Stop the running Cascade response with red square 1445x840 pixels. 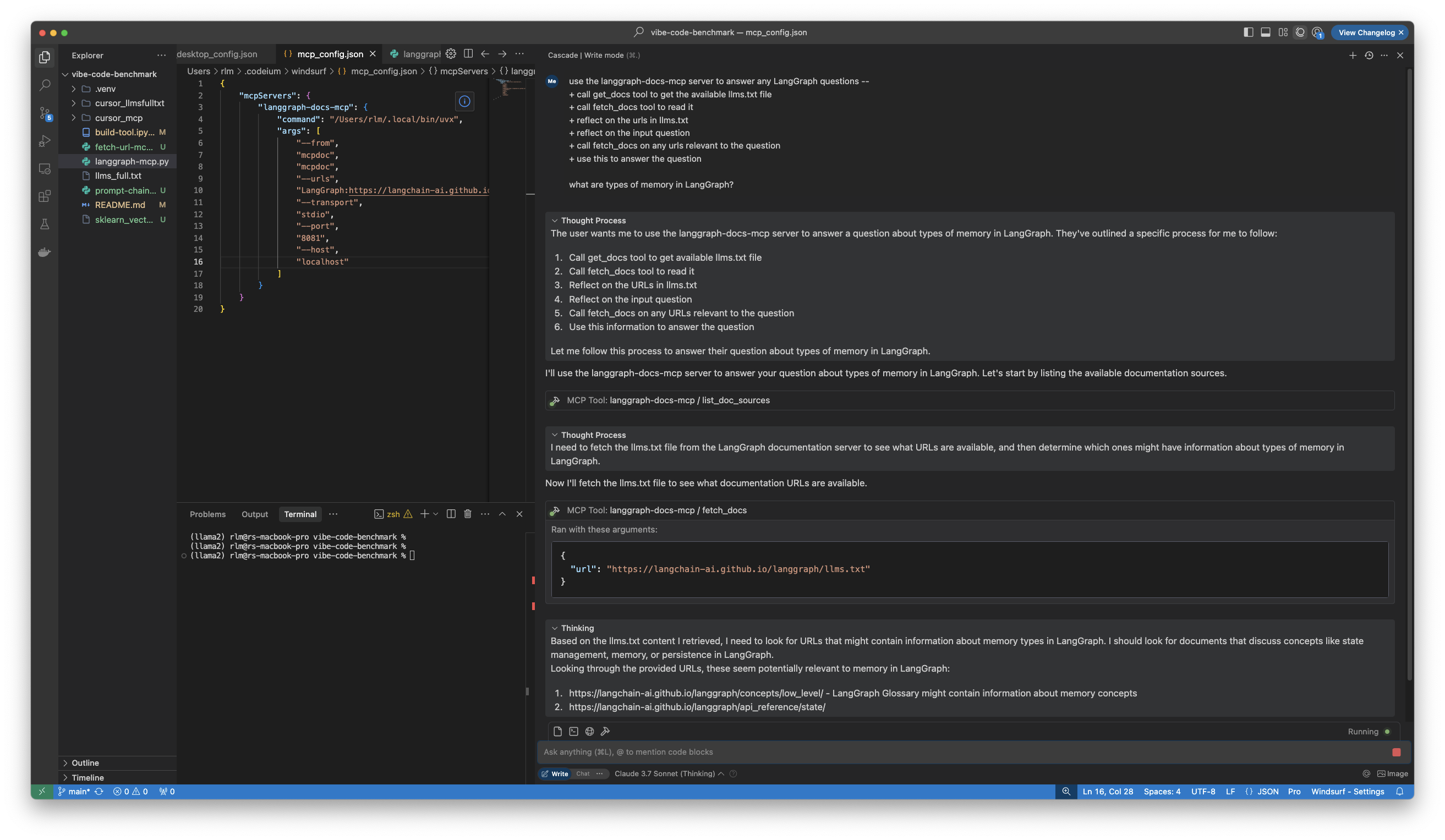(x=1395, y=753)
